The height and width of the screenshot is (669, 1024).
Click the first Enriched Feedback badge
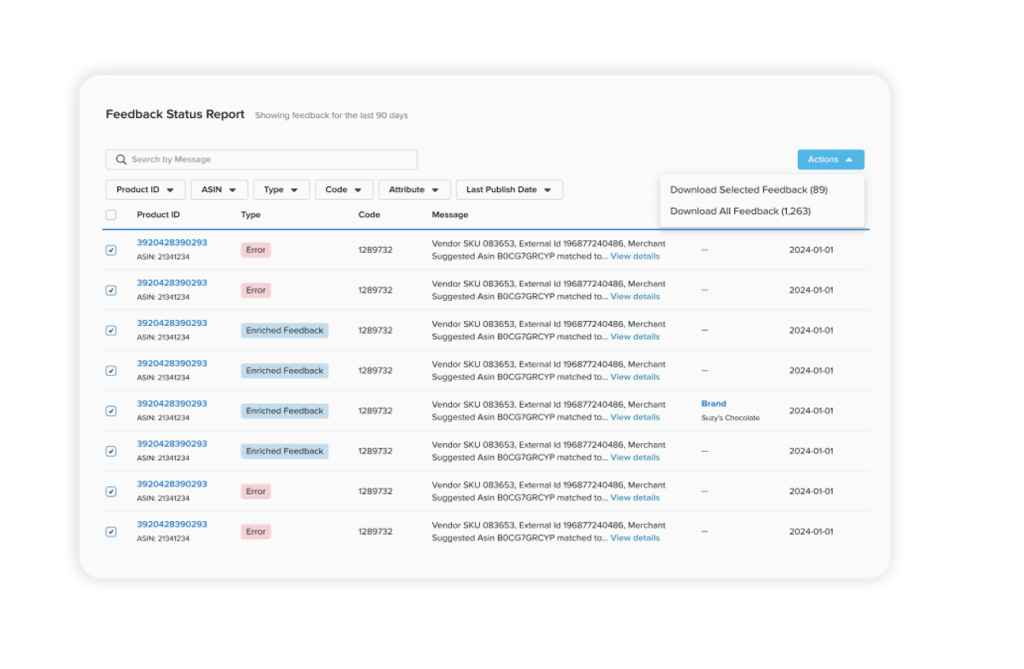(284, 331)
